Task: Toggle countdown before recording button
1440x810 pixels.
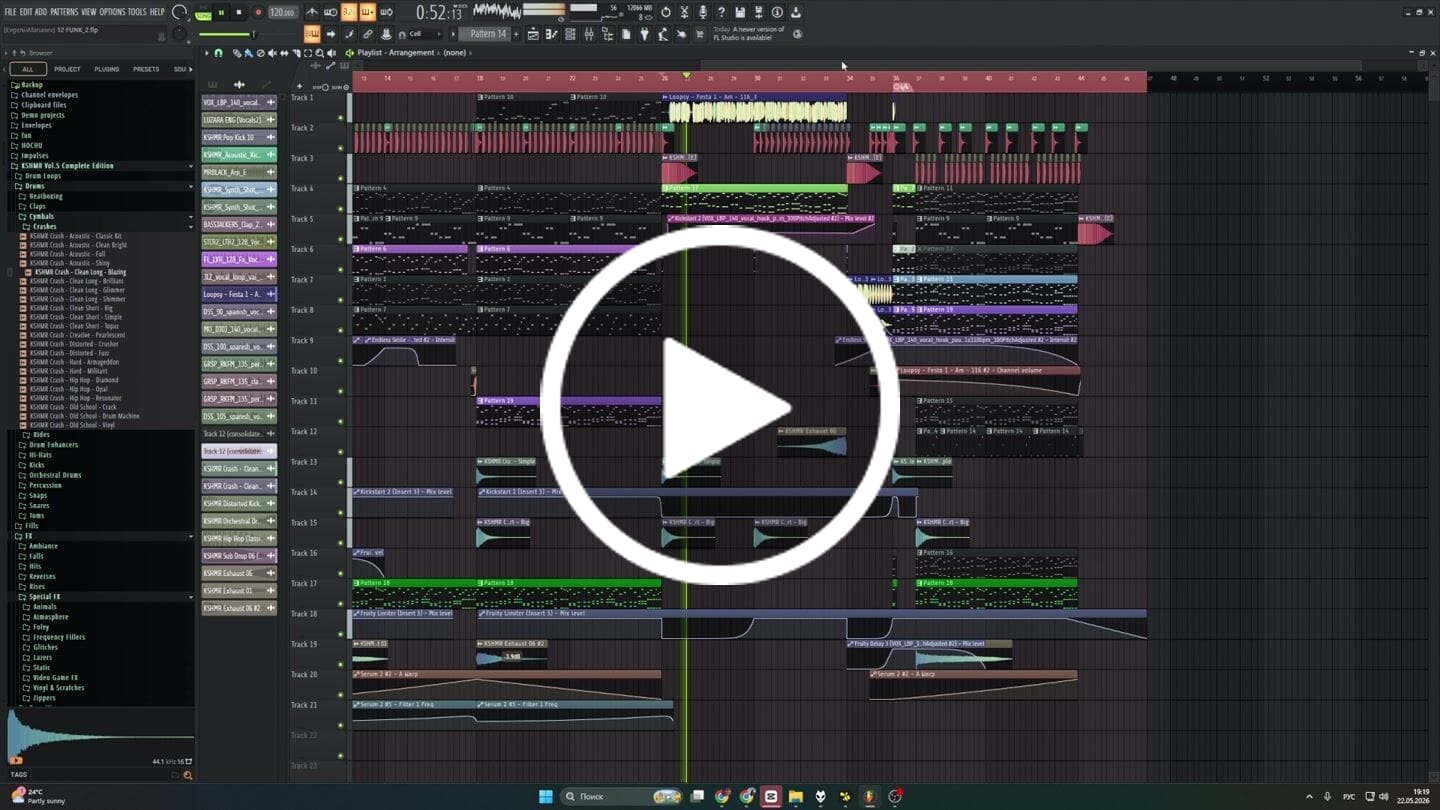Action: (x=349, y=12)
